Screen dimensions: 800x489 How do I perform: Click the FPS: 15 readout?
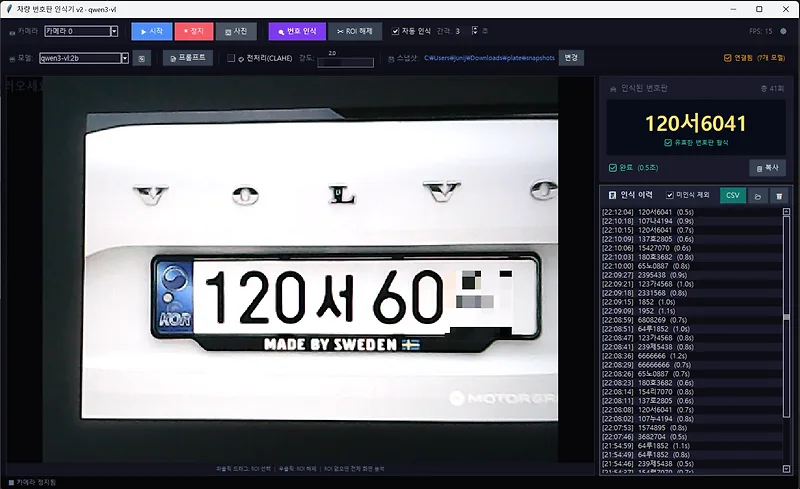click(x=761, y=31)
